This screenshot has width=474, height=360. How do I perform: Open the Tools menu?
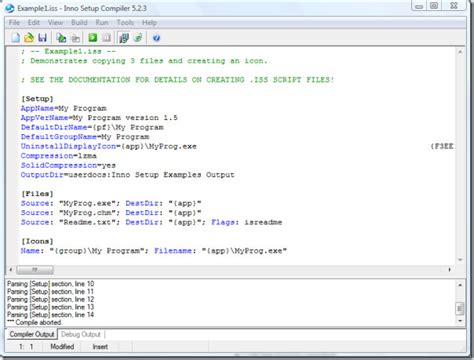pos(125,23)
